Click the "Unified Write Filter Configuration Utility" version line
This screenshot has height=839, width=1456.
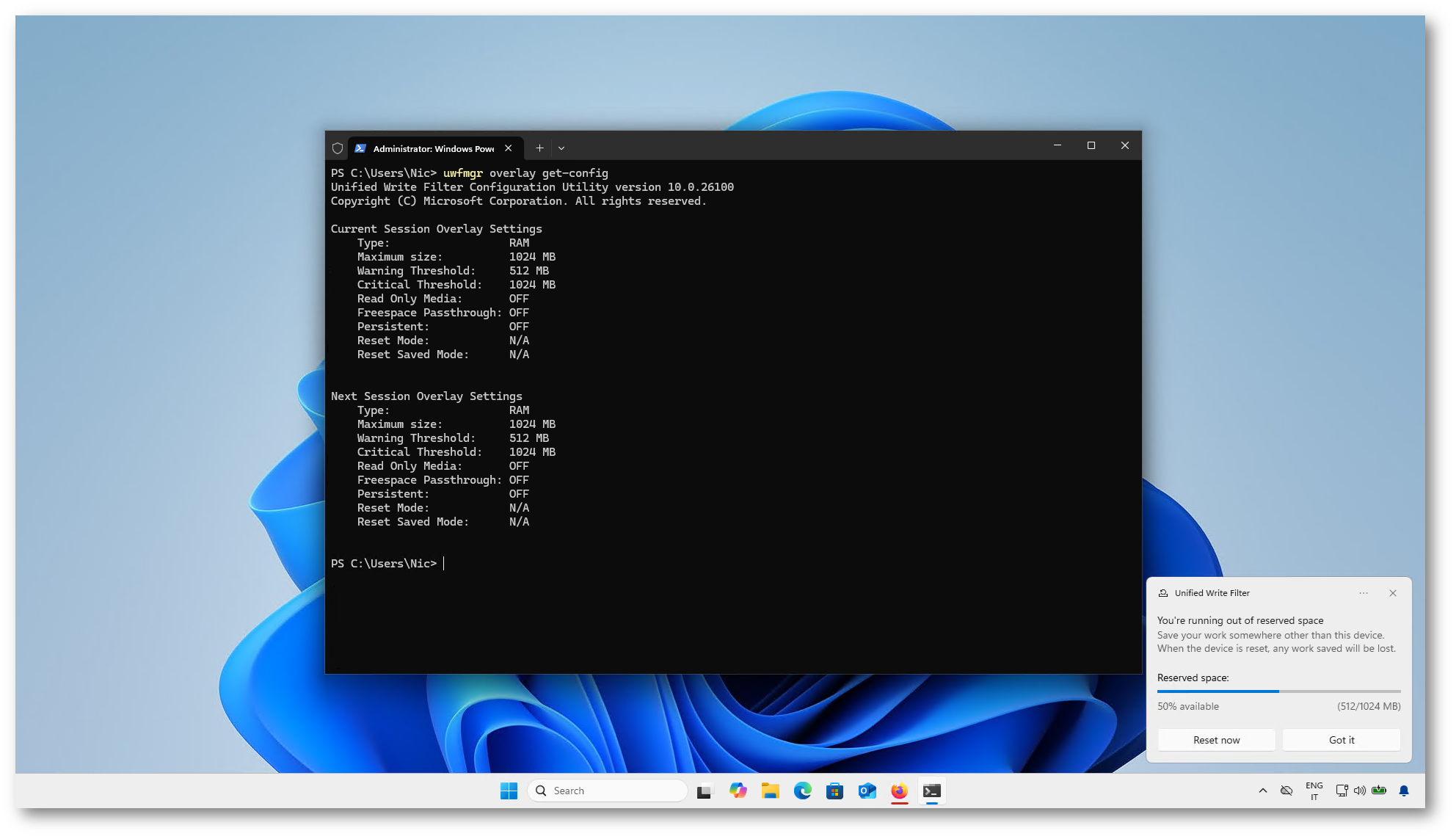532,187
